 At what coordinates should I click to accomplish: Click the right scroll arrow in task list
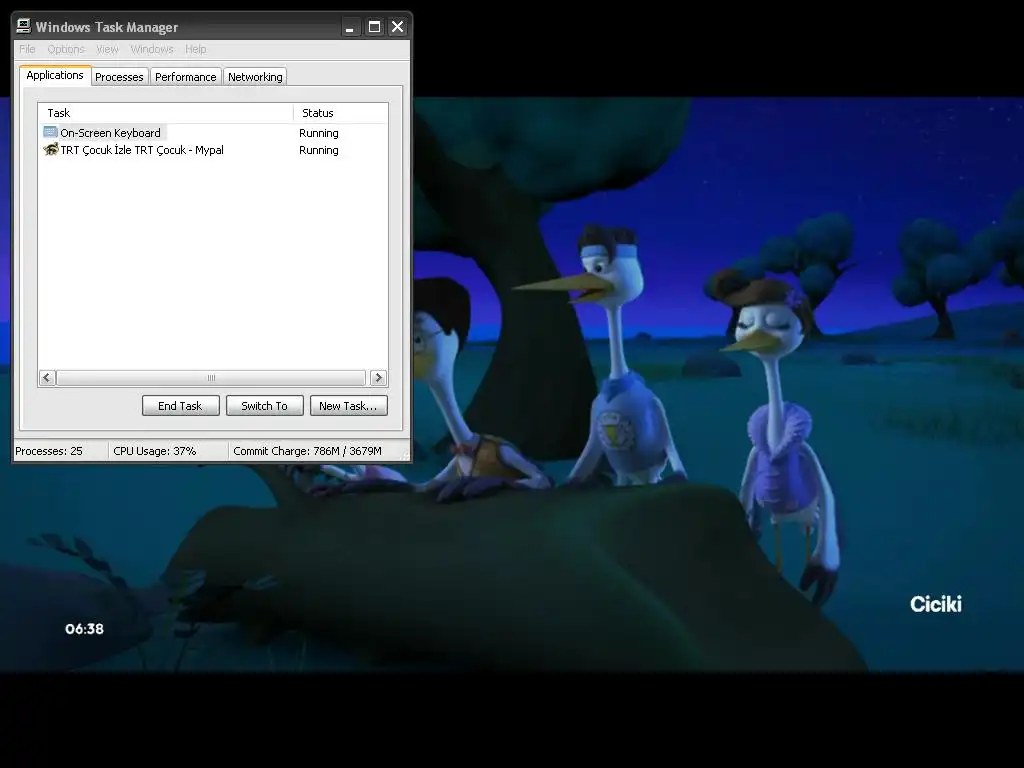coord(378,377)
